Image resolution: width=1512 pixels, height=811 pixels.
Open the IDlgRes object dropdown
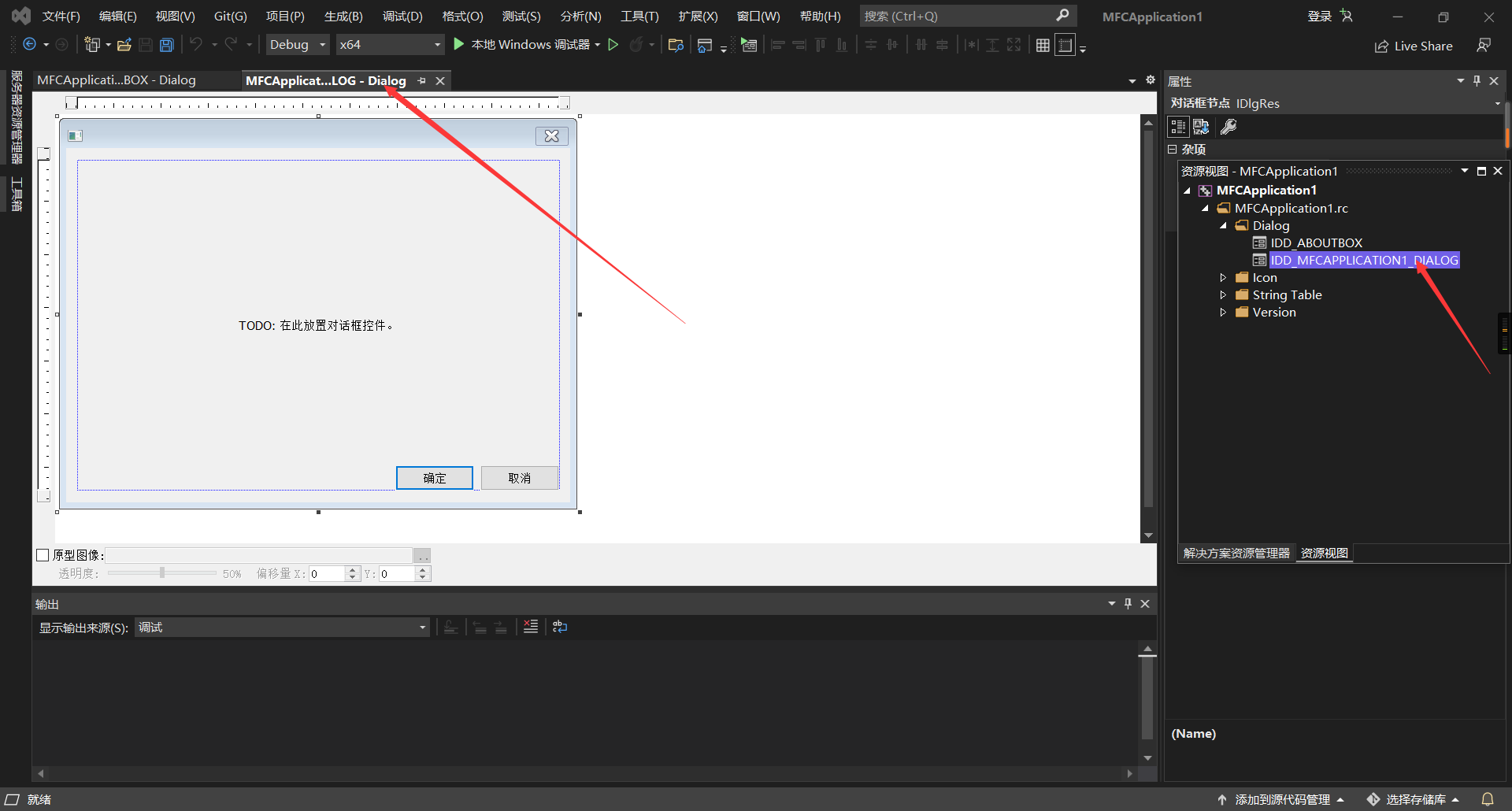point(1498,103)
